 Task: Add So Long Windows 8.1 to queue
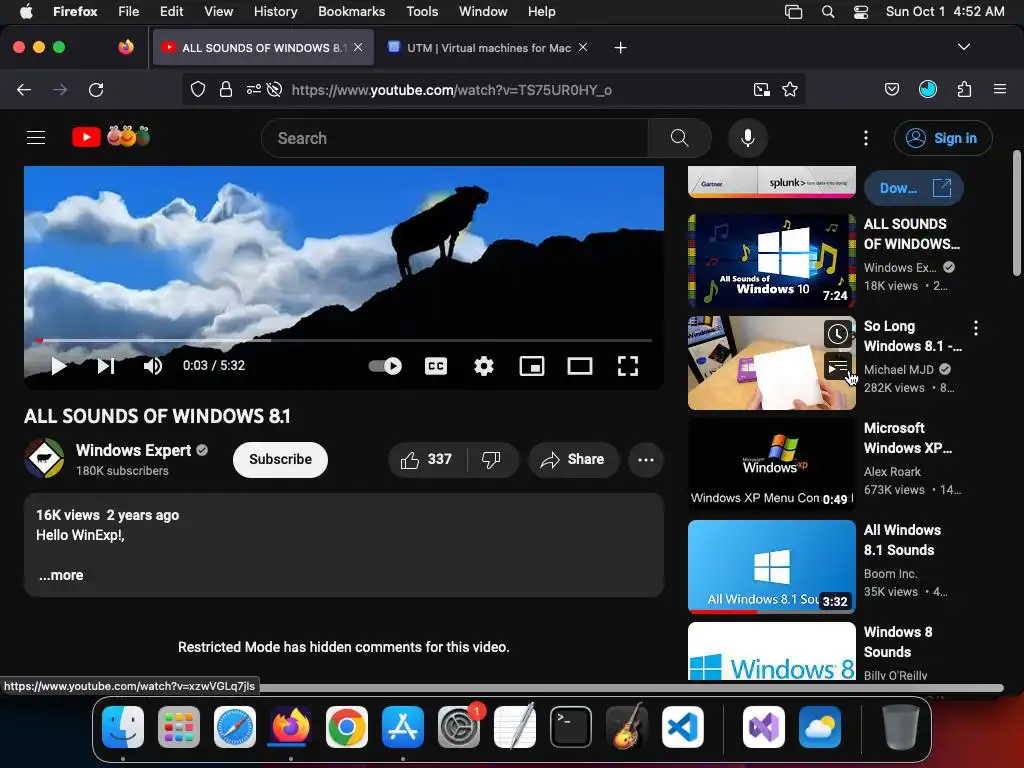[x=838, y=367]
